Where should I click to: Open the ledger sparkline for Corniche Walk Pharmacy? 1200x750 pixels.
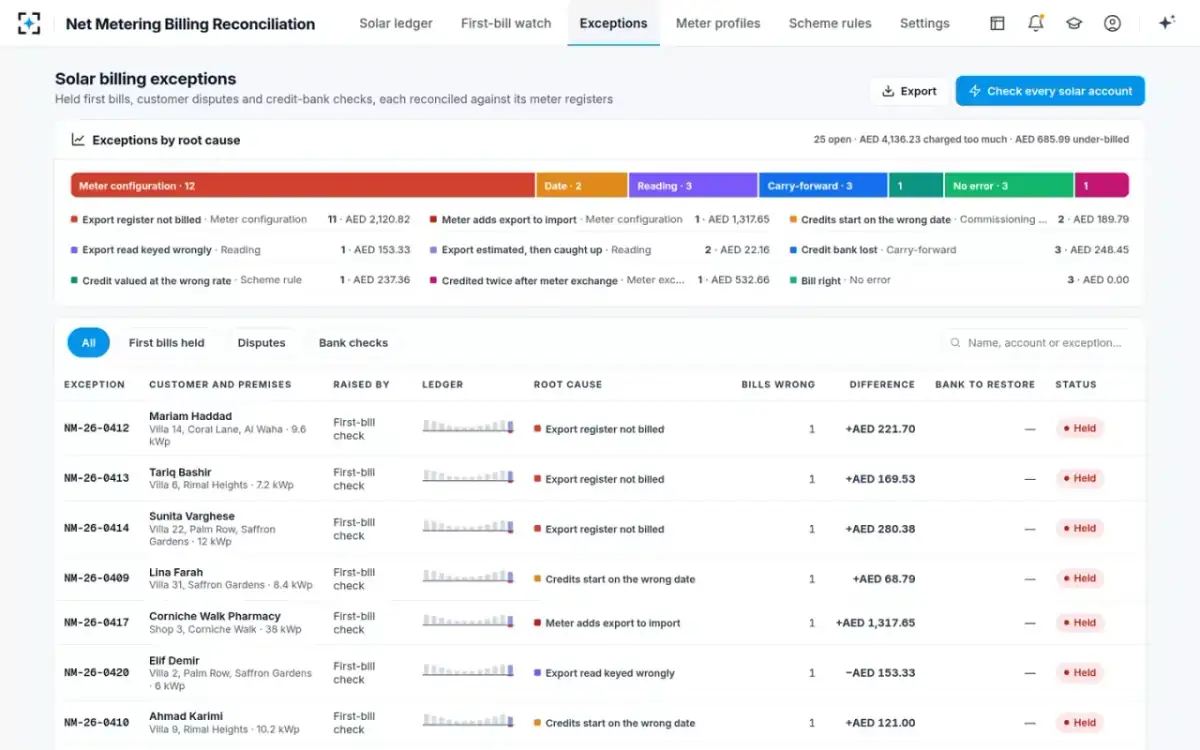tap(468, 621)
